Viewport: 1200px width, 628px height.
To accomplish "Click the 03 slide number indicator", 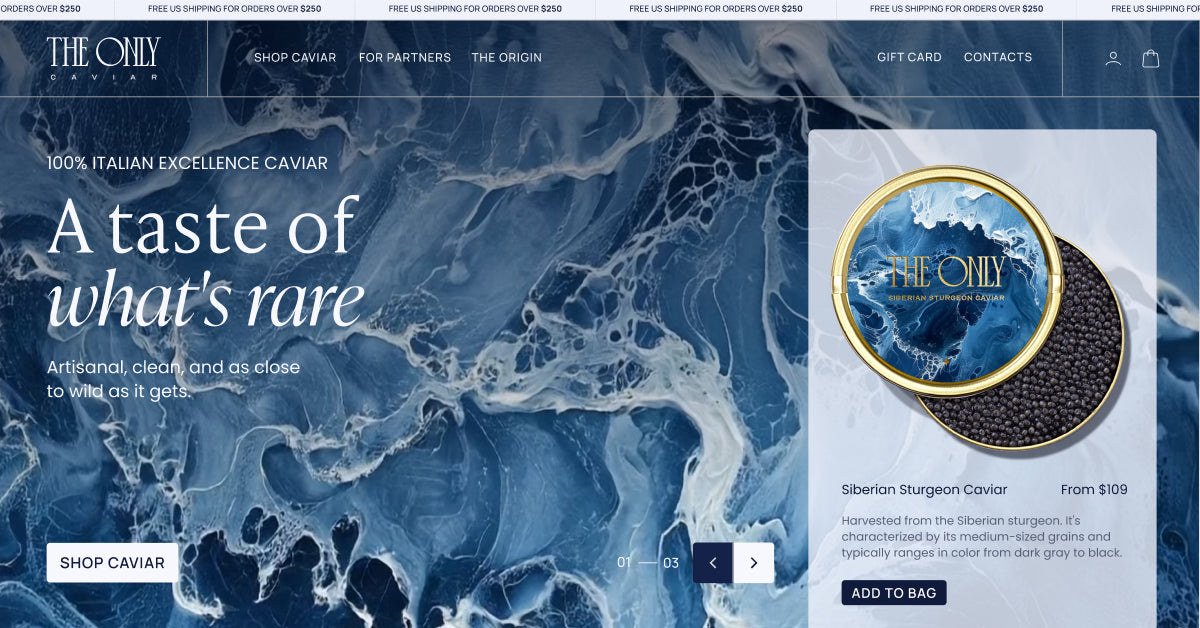I will [671, 563].
